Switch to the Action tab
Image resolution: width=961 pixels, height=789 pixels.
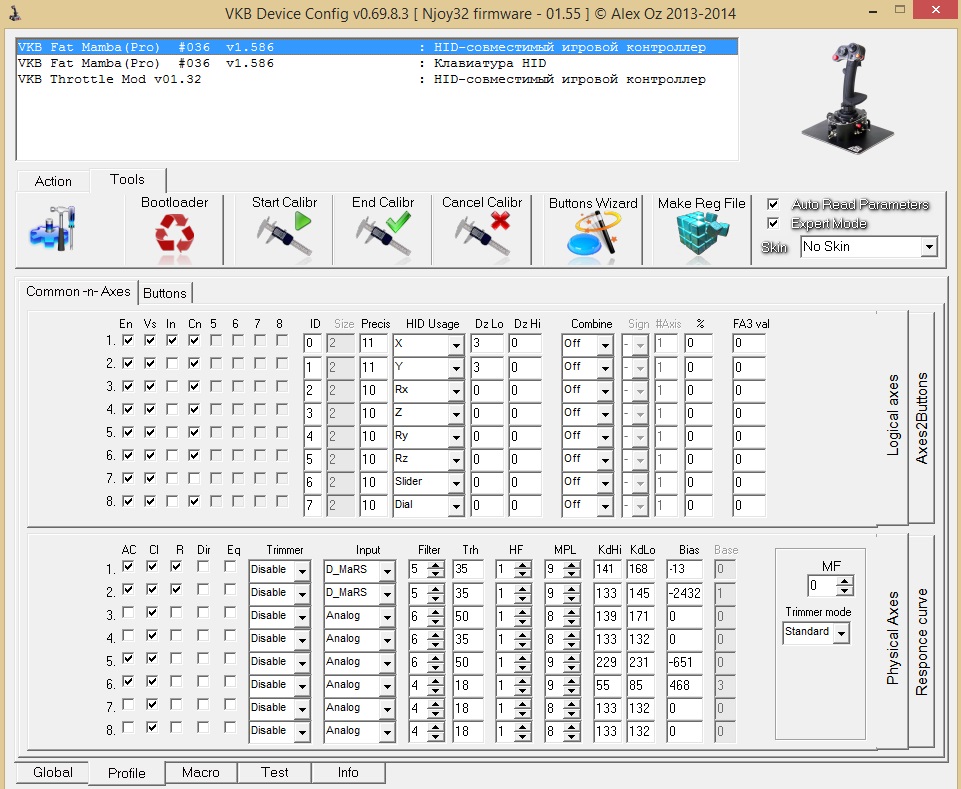coord(53,181)
